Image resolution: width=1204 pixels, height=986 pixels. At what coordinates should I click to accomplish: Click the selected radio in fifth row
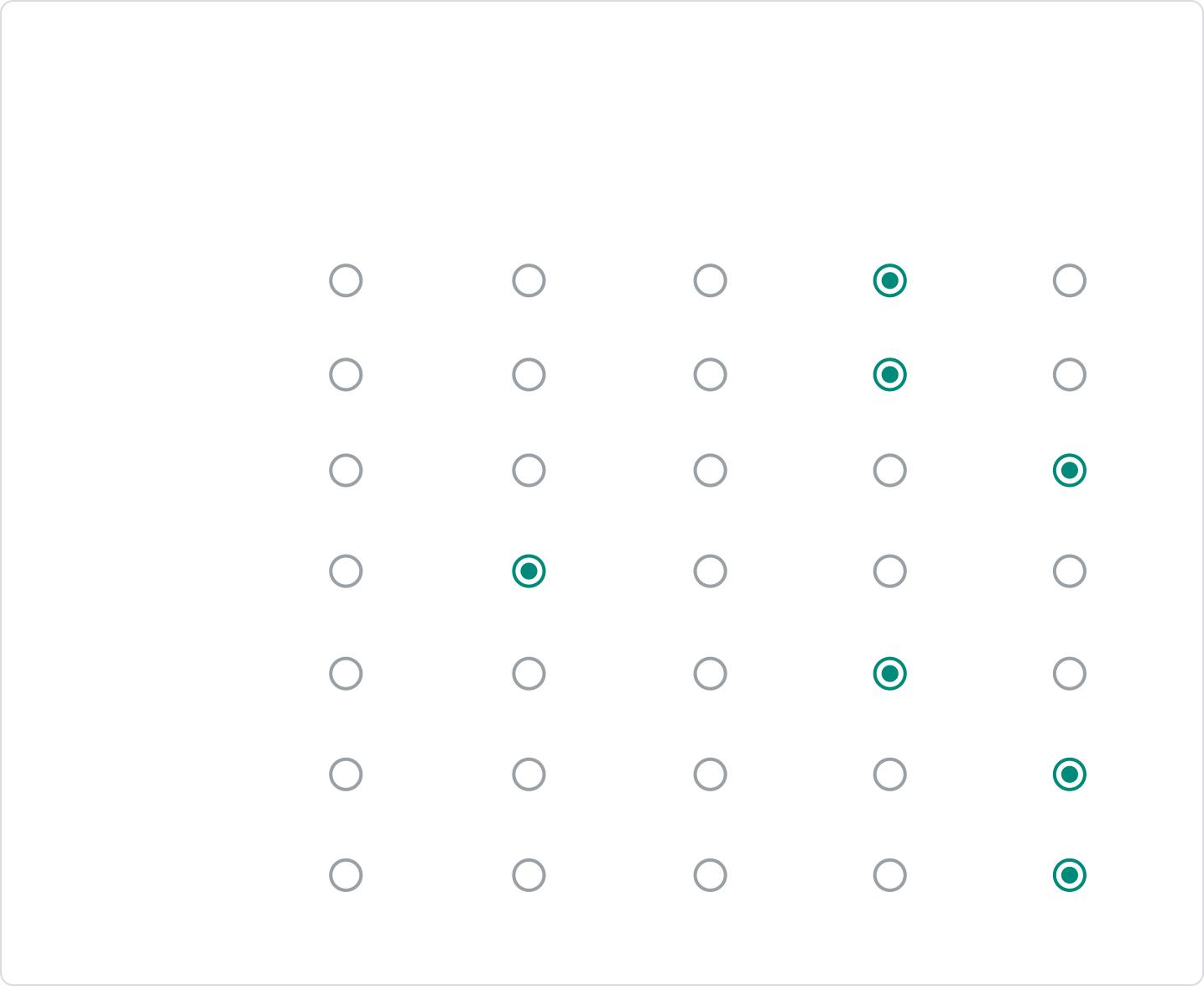click(x=889, y=674)
